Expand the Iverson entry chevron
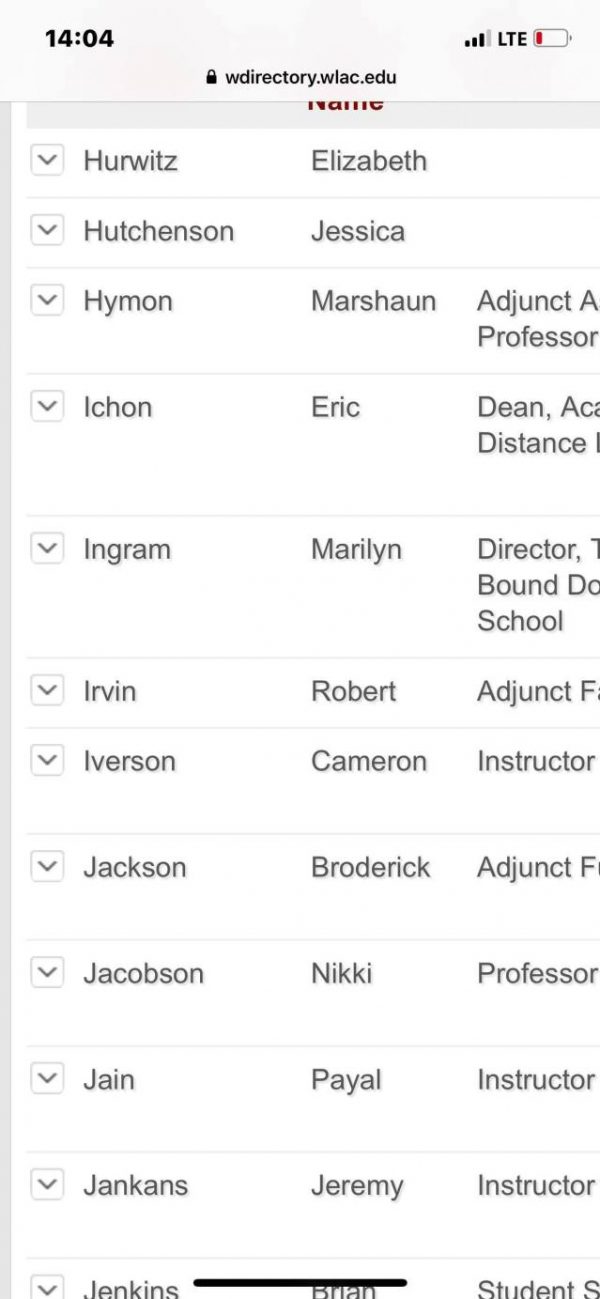The height and width of the screenshot is (1299, 600). [47, 760]
